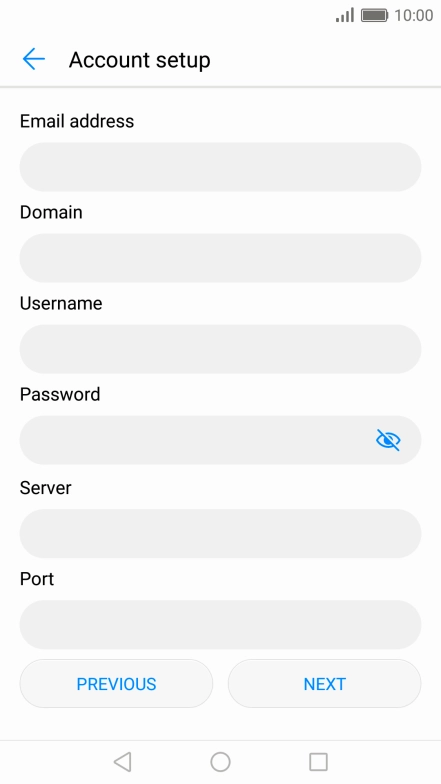Screen dimensions: 441x784
Task: Tap the battery status icon
Action: pyautogui.click(x=374, y=15)
